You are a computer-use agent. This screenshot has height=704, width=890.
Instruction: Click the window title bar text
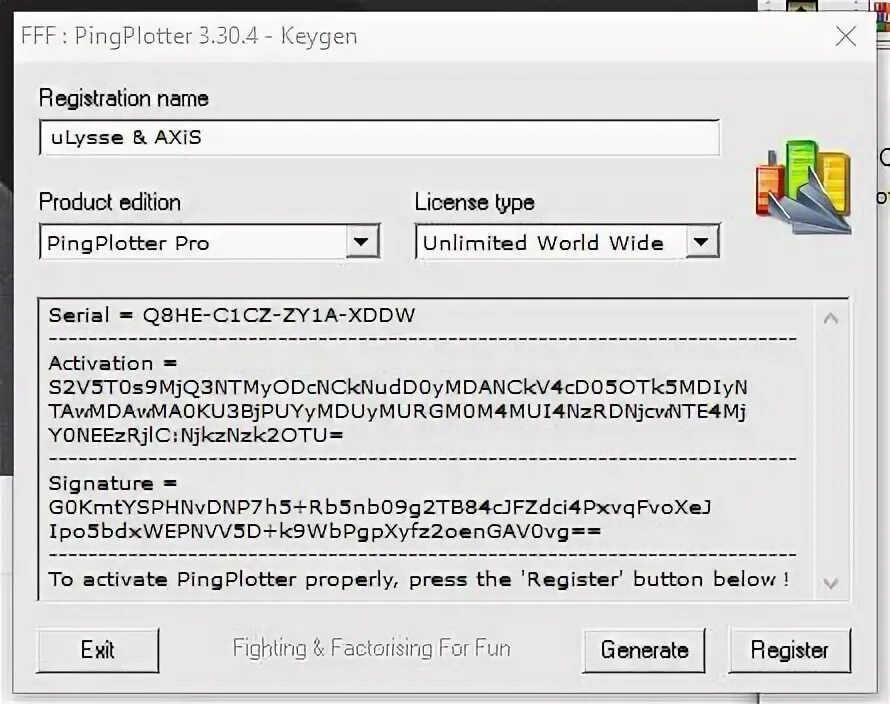click(x=189, y=36)
